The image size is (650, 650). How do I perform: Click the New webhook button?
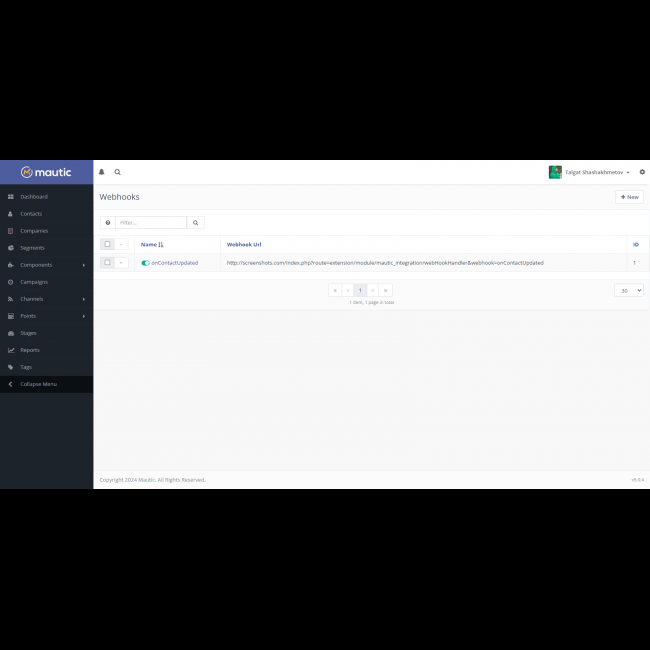629,197
